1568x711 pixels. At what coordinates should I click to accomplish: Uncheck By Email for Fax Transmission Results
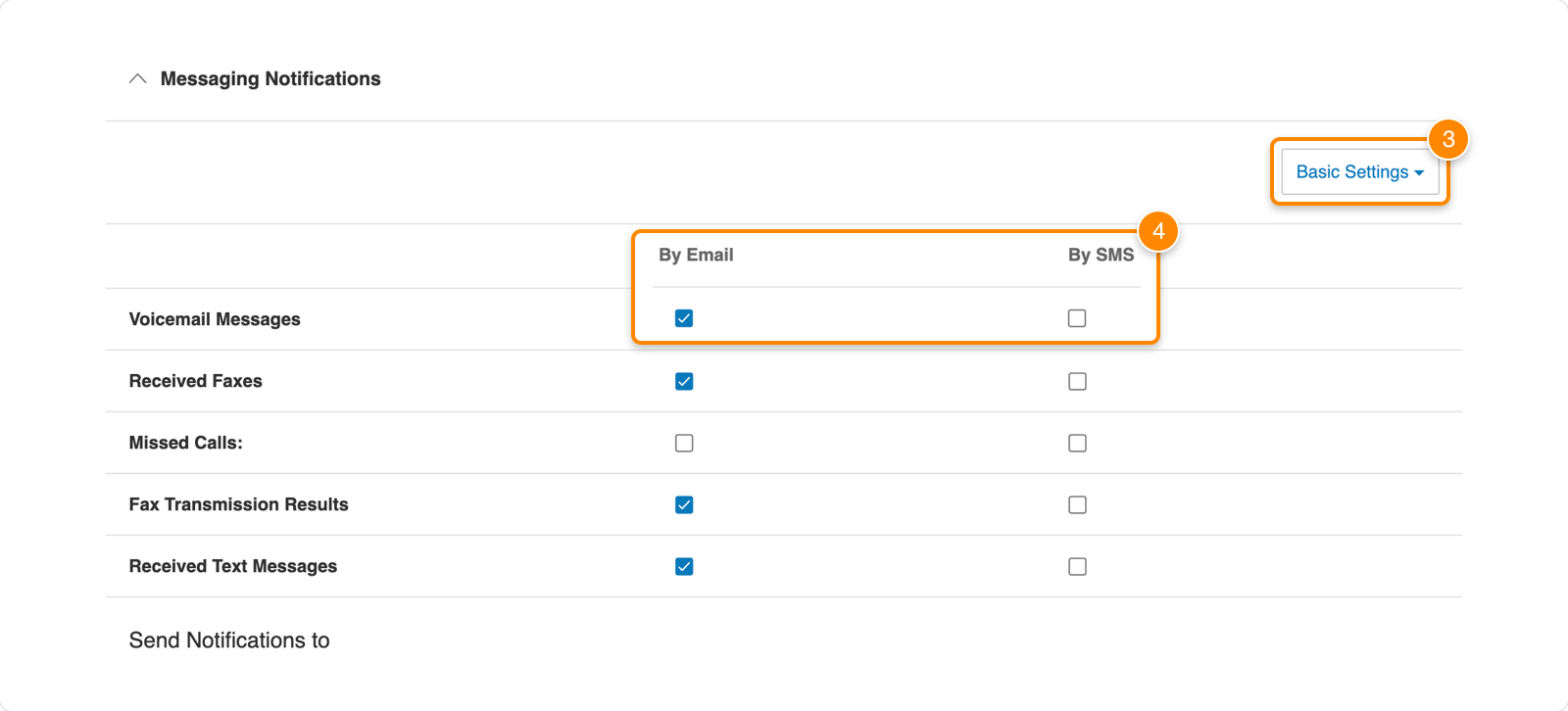[684, 504]
